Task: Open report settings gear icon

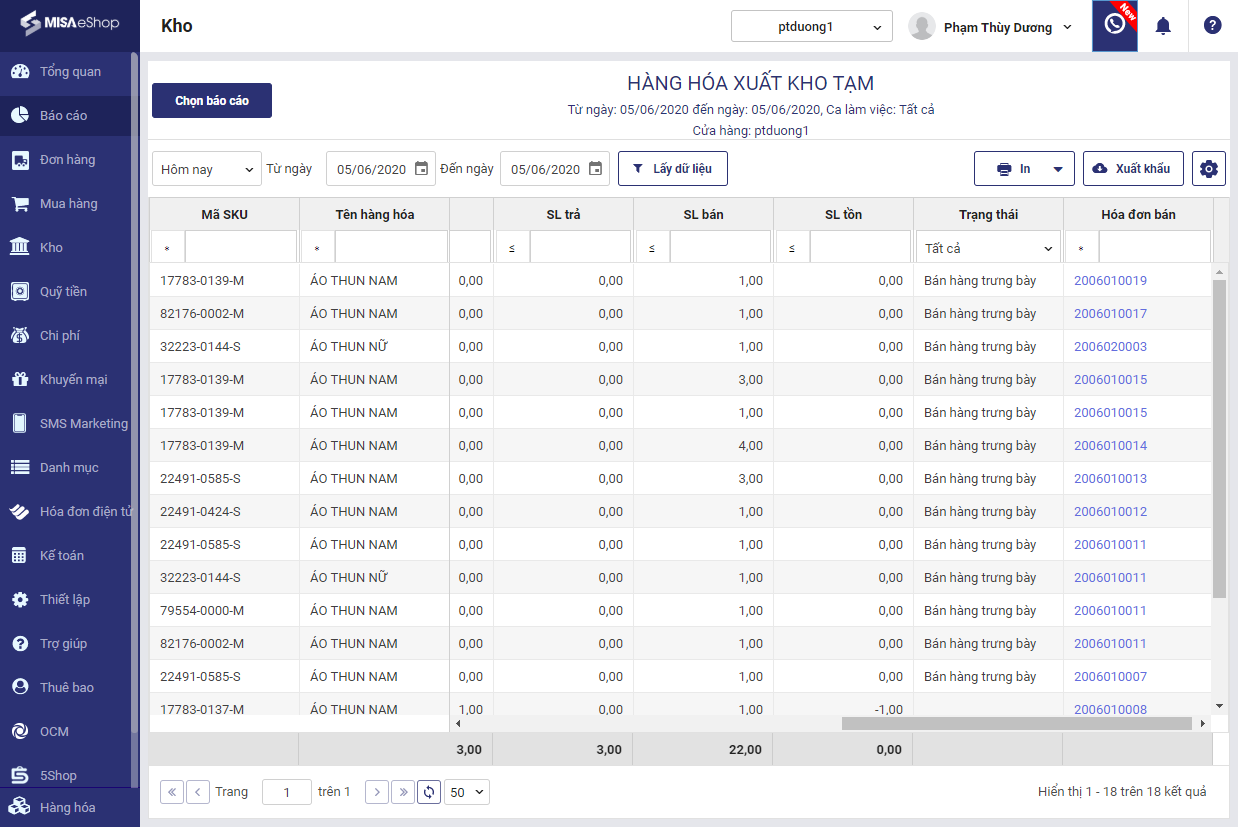Action: click(1208, 169)
